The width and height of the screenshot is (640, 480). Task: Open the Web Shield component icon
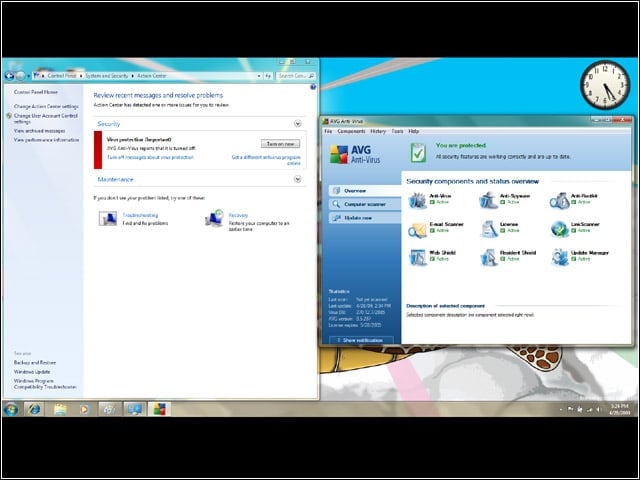click(x=417, y=258)
